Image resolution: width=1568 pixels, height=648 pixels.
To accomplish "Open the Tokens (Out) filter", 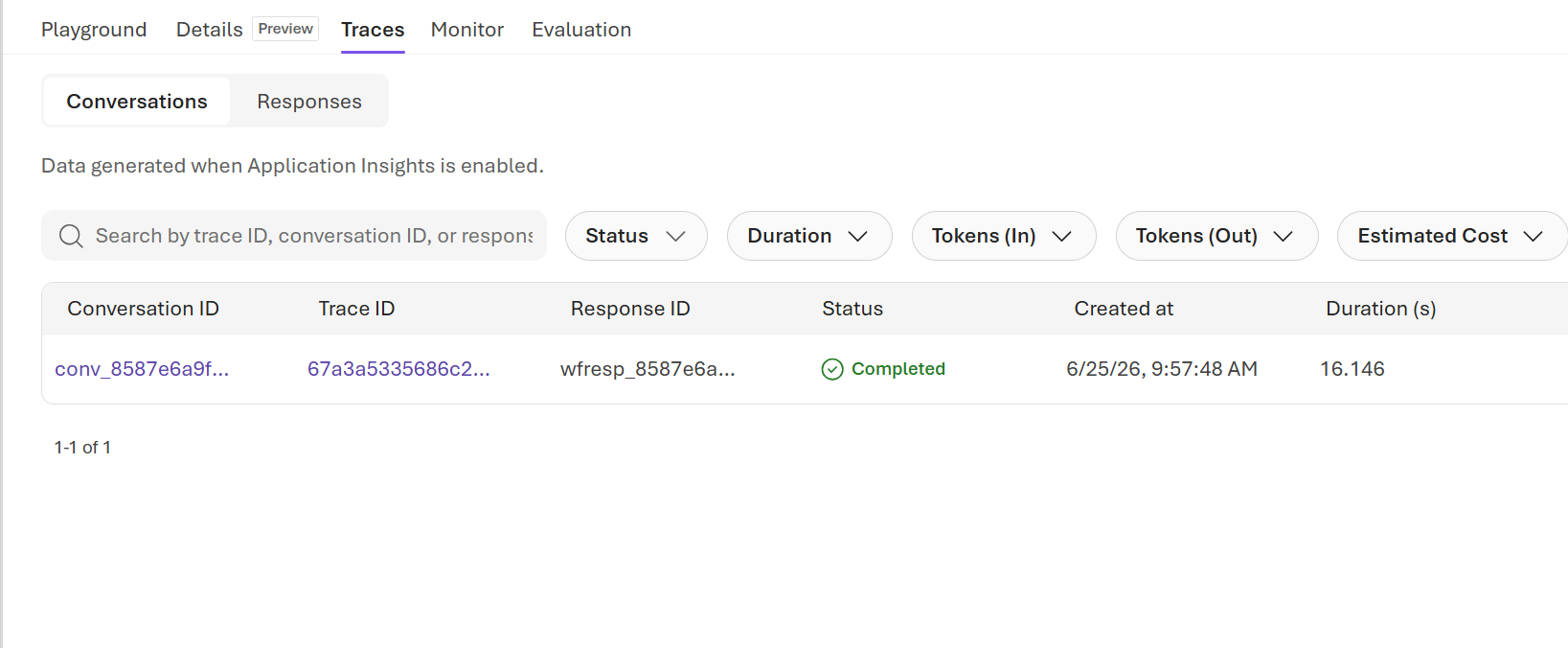I will [1217, 236].
